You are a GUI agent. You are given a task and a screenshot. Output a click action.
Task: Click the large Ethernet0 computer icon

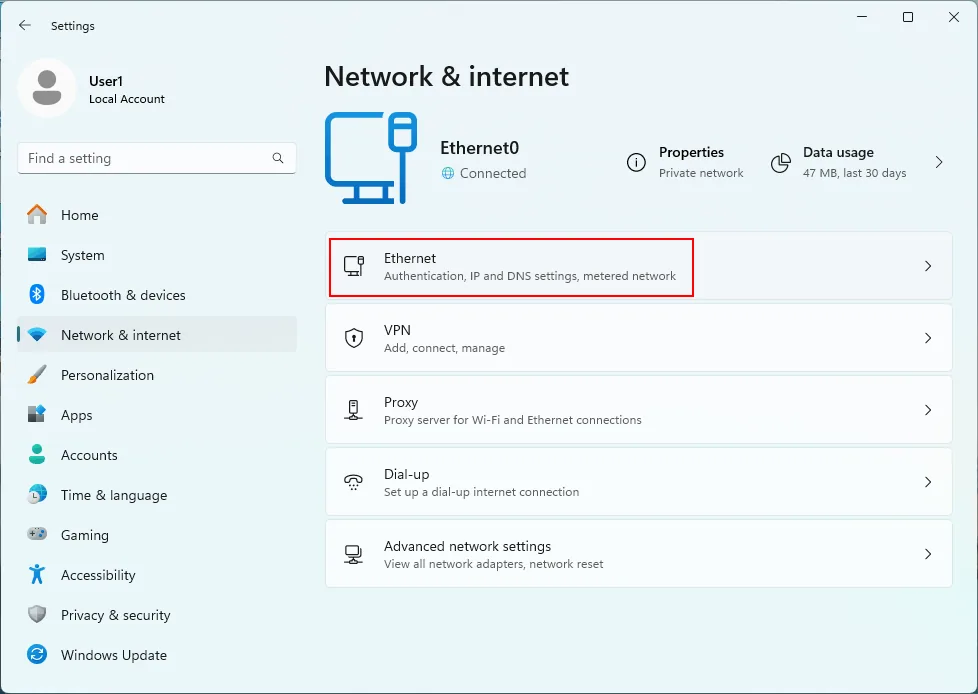point(371,158)
